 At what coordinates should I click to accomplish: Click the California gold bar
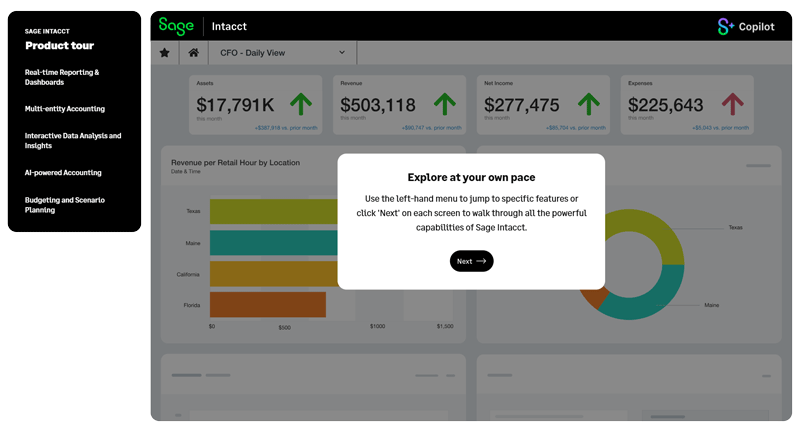tap(273, 274)
